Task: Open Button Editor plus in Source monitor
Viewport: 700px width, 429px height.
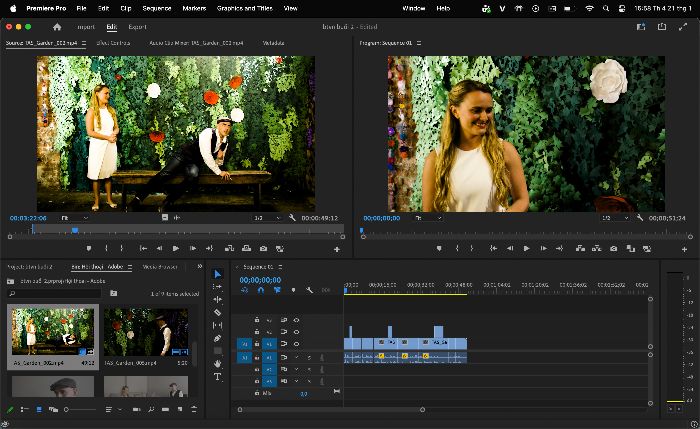Action: tap(337, 250)
